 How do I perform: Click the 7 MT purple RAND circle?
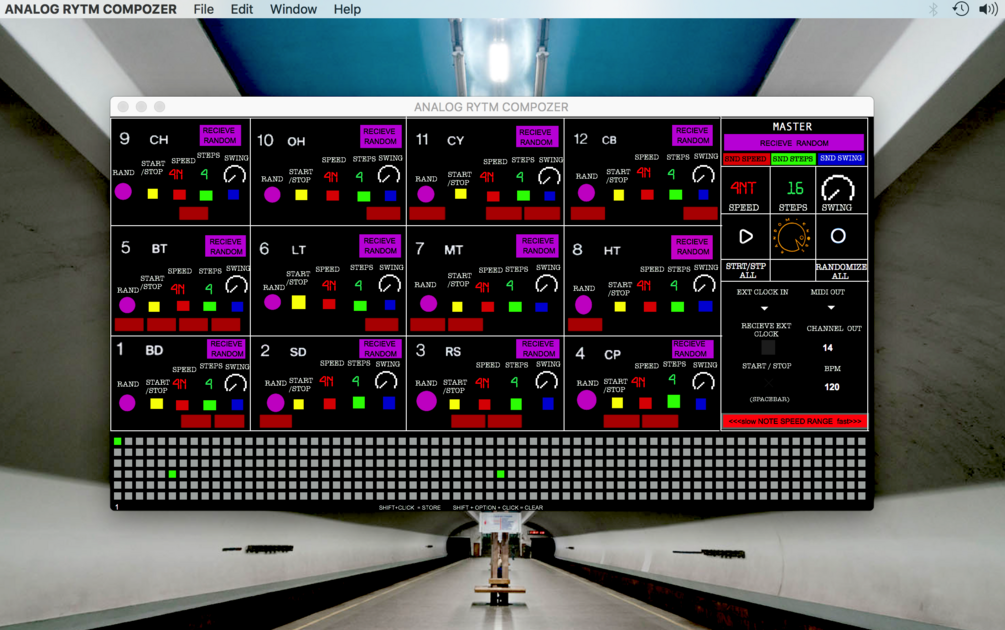428,303
